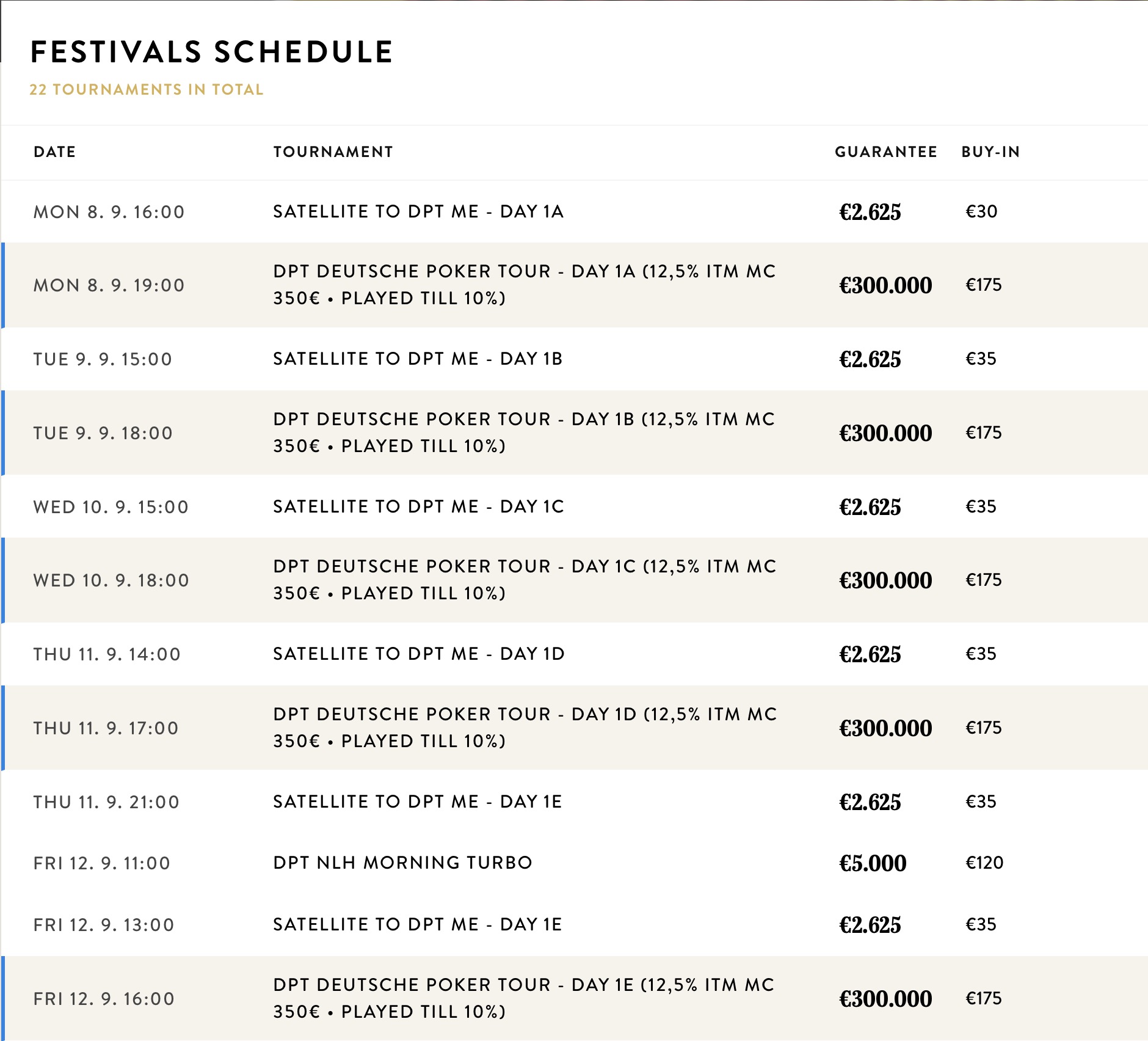Viewport: 1148px width, 1041px height.
Task: Click the Buy-In column header
Action: 990,152
